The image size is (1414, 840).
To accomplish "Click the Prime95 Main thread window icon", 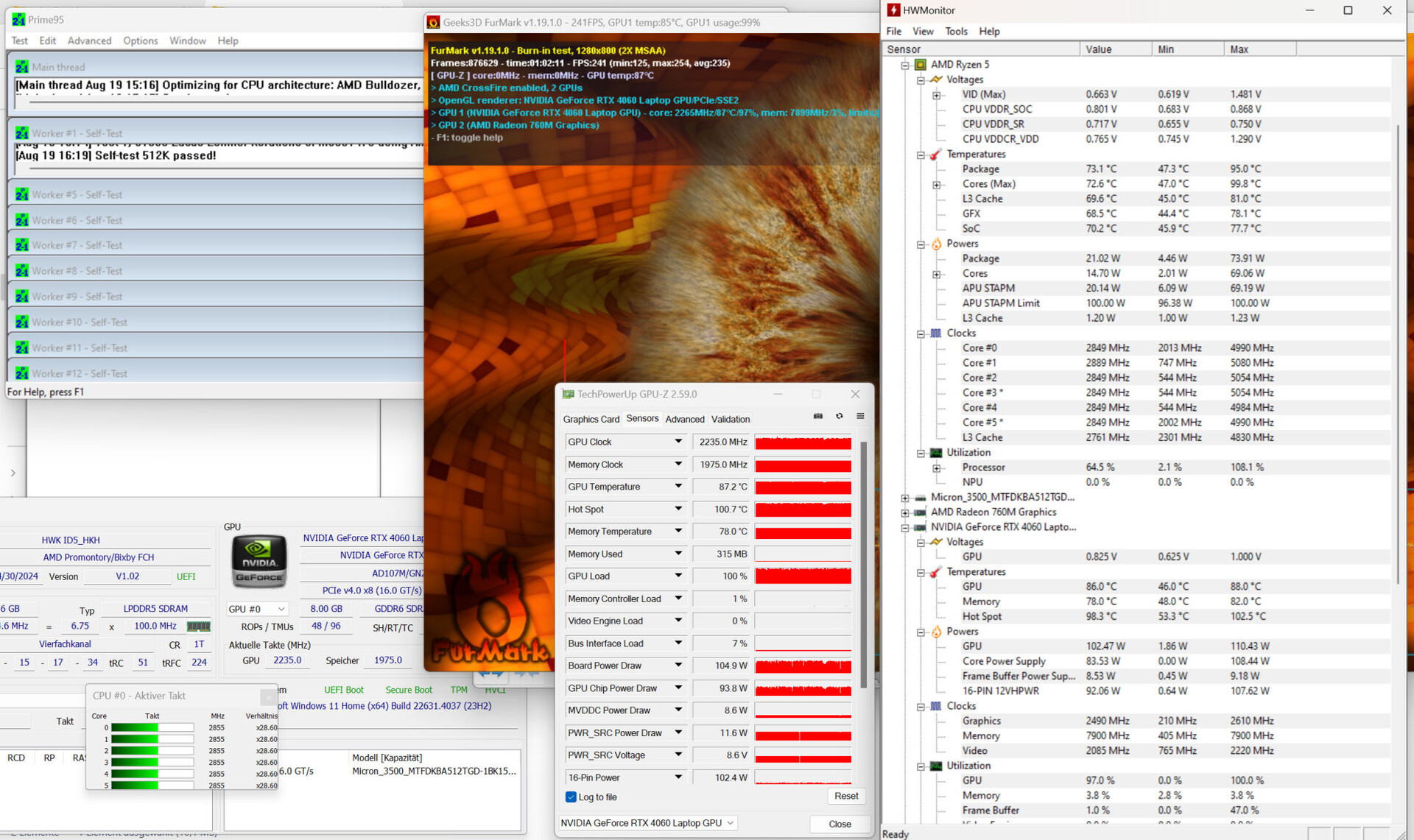I will click(x=21, y=67).
